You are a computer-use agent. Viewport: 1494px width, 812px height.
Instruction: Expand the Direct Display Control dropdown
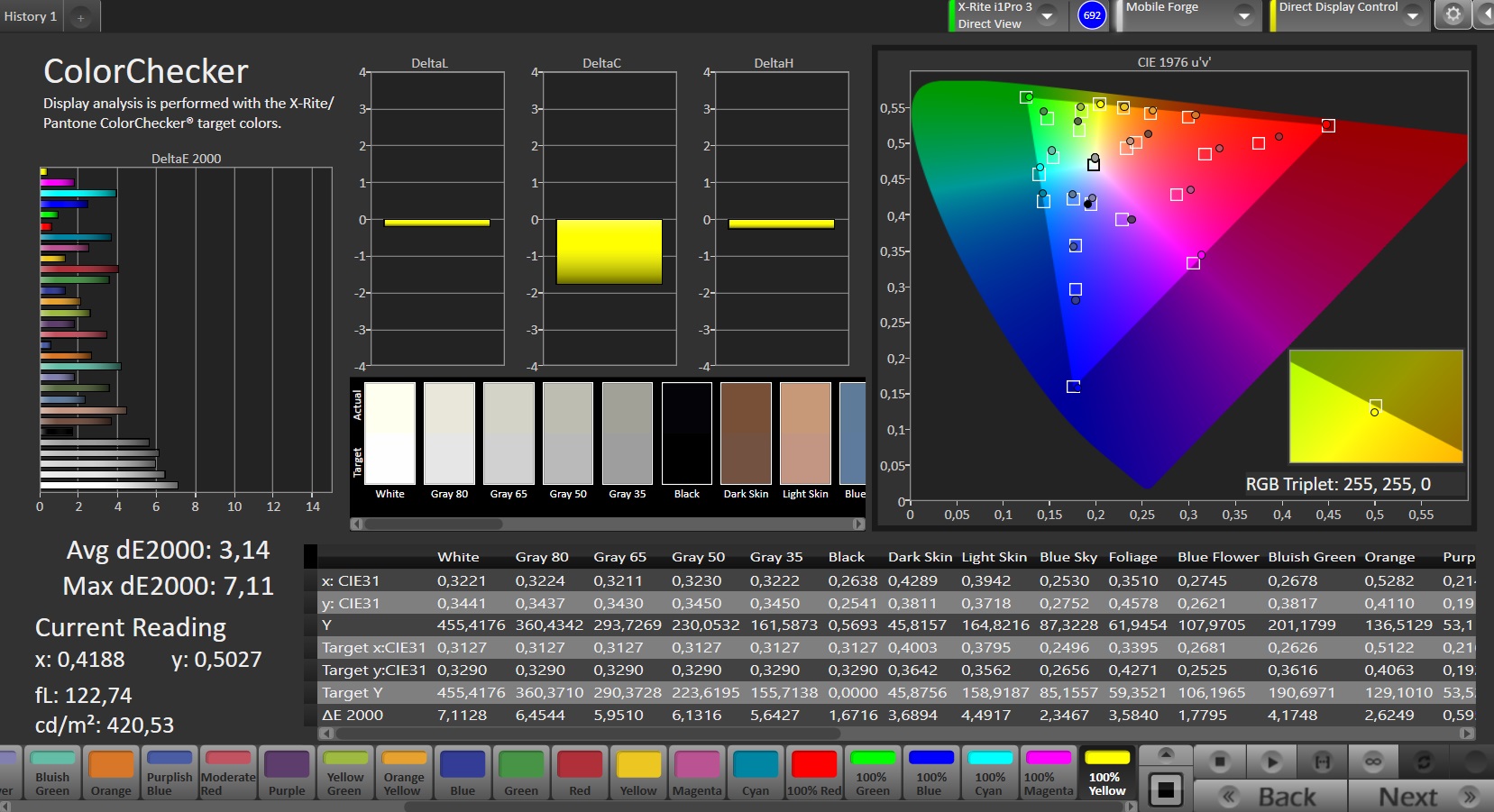(1413, 15)
